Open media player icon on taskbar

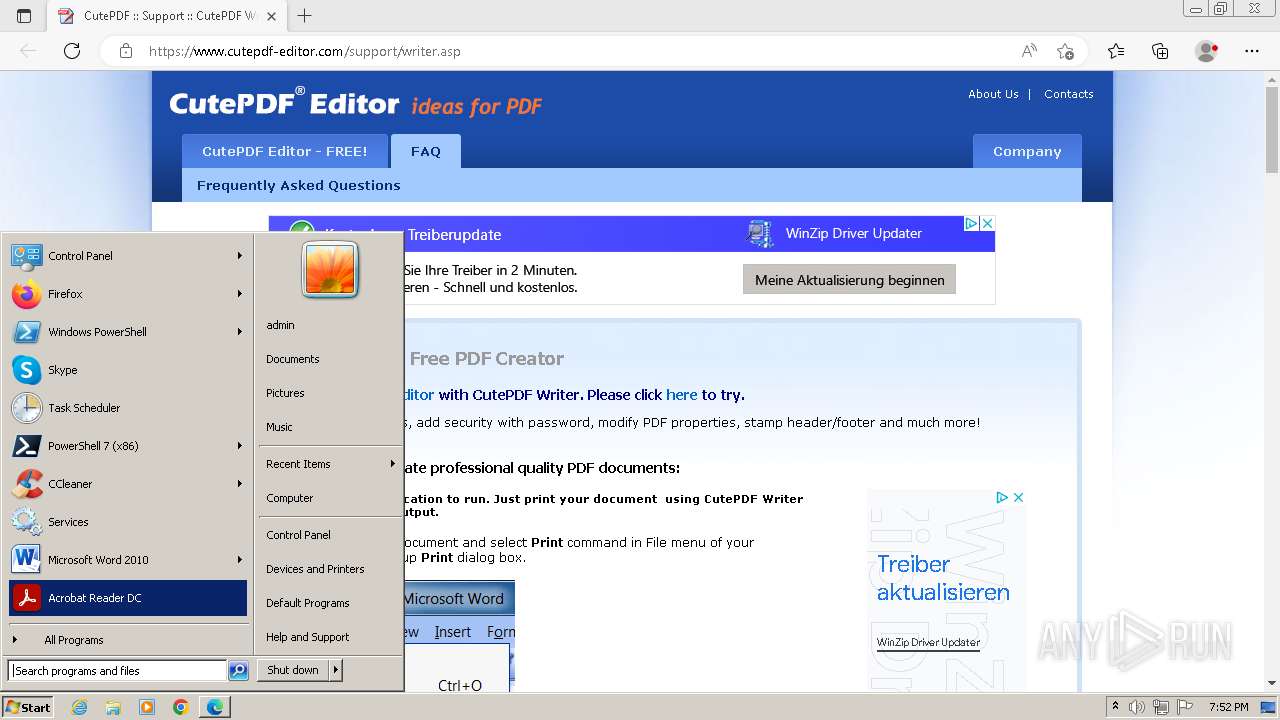coord(147,707)
